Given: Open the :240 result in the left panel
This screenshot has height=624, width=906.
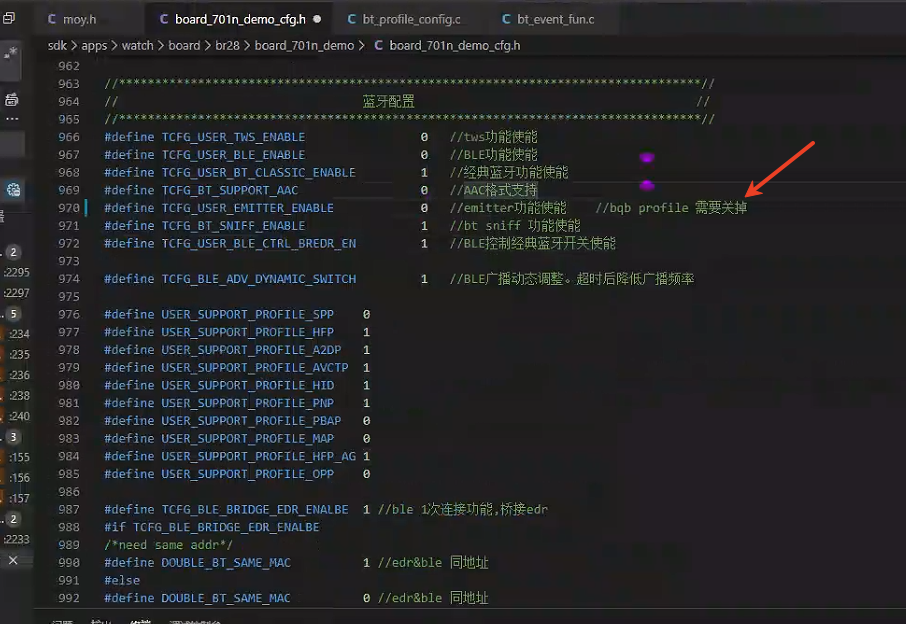Looking at the screenshot, I should (x=19, y=416).
